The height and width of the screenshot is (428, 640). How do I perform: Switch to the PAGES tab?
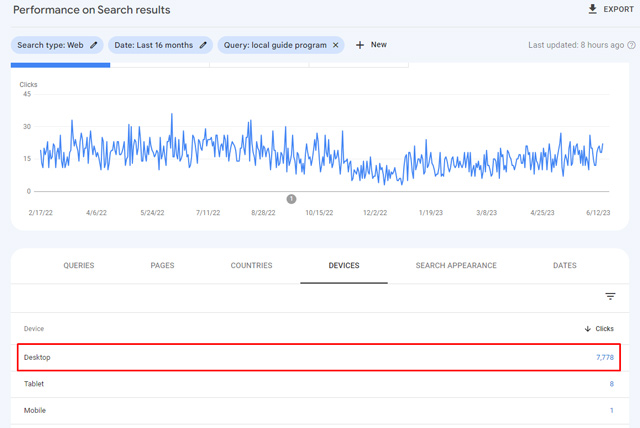pyautogui.click(x=162, y=266)
